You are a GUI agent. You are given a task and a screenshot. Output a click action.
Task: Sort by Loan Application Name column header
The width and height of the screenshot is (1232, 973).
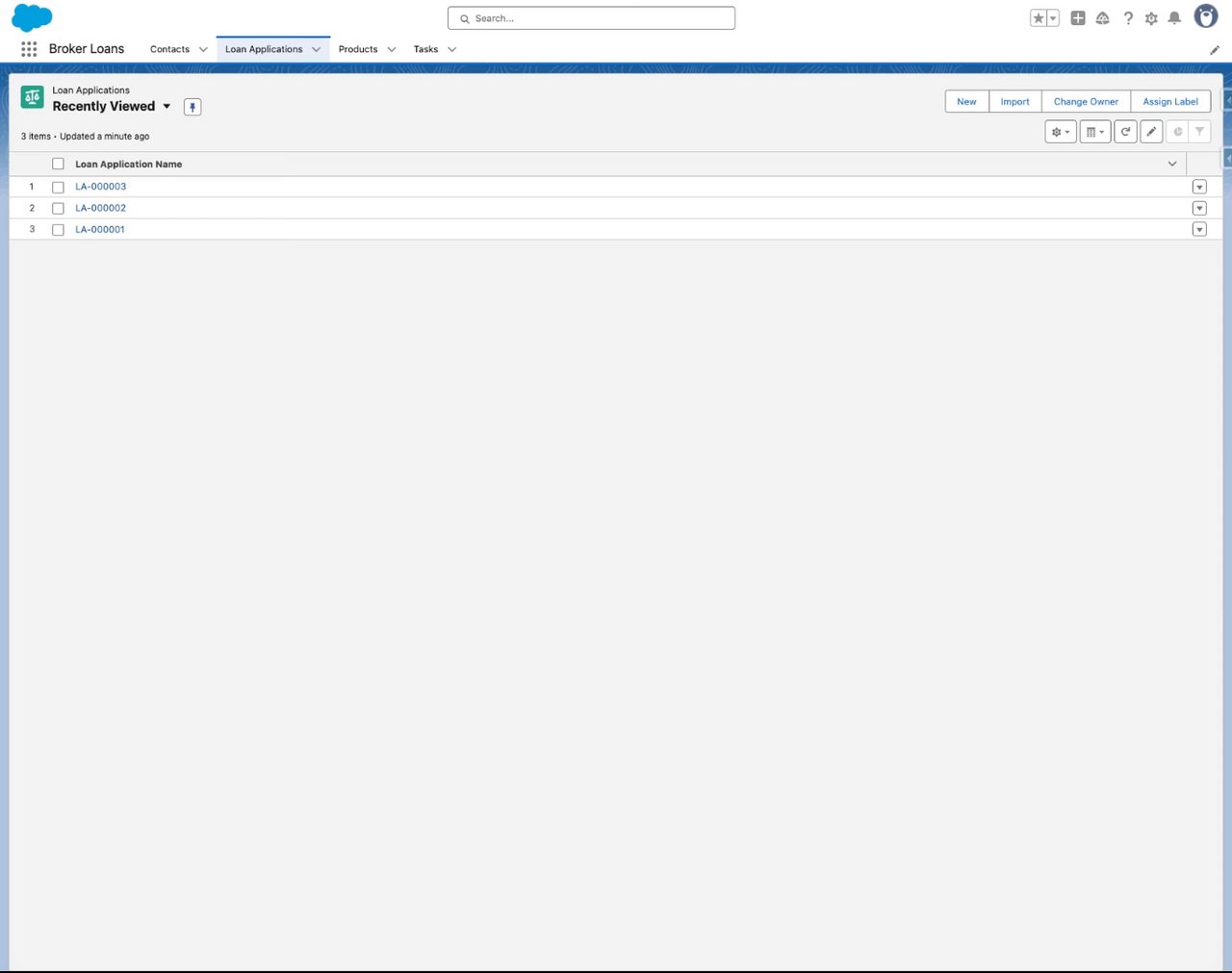coord(129,165)
